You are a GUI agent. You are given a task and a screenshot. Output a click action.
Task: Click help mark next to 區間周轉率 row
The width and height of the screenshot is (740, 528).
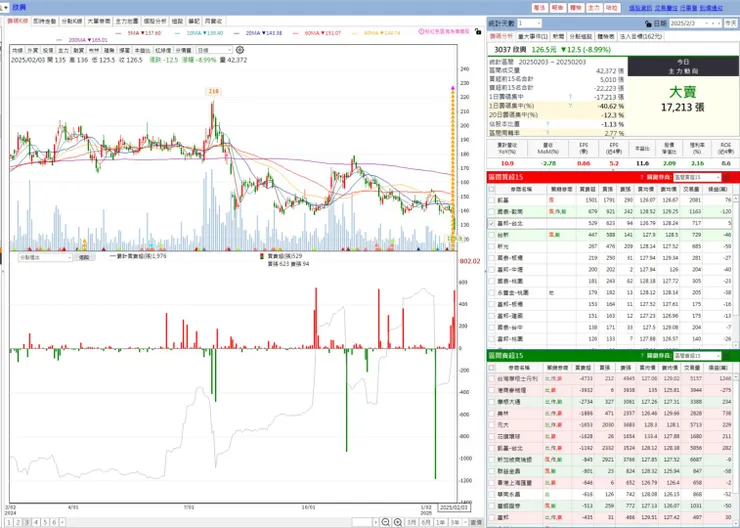click(x=547, y=133)
